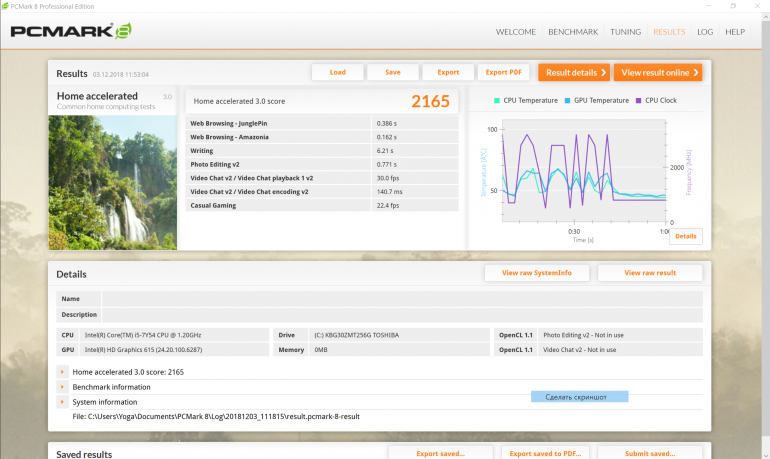770x459 pixels.
Task: Expand the System information section
Action: coord(63,402)
